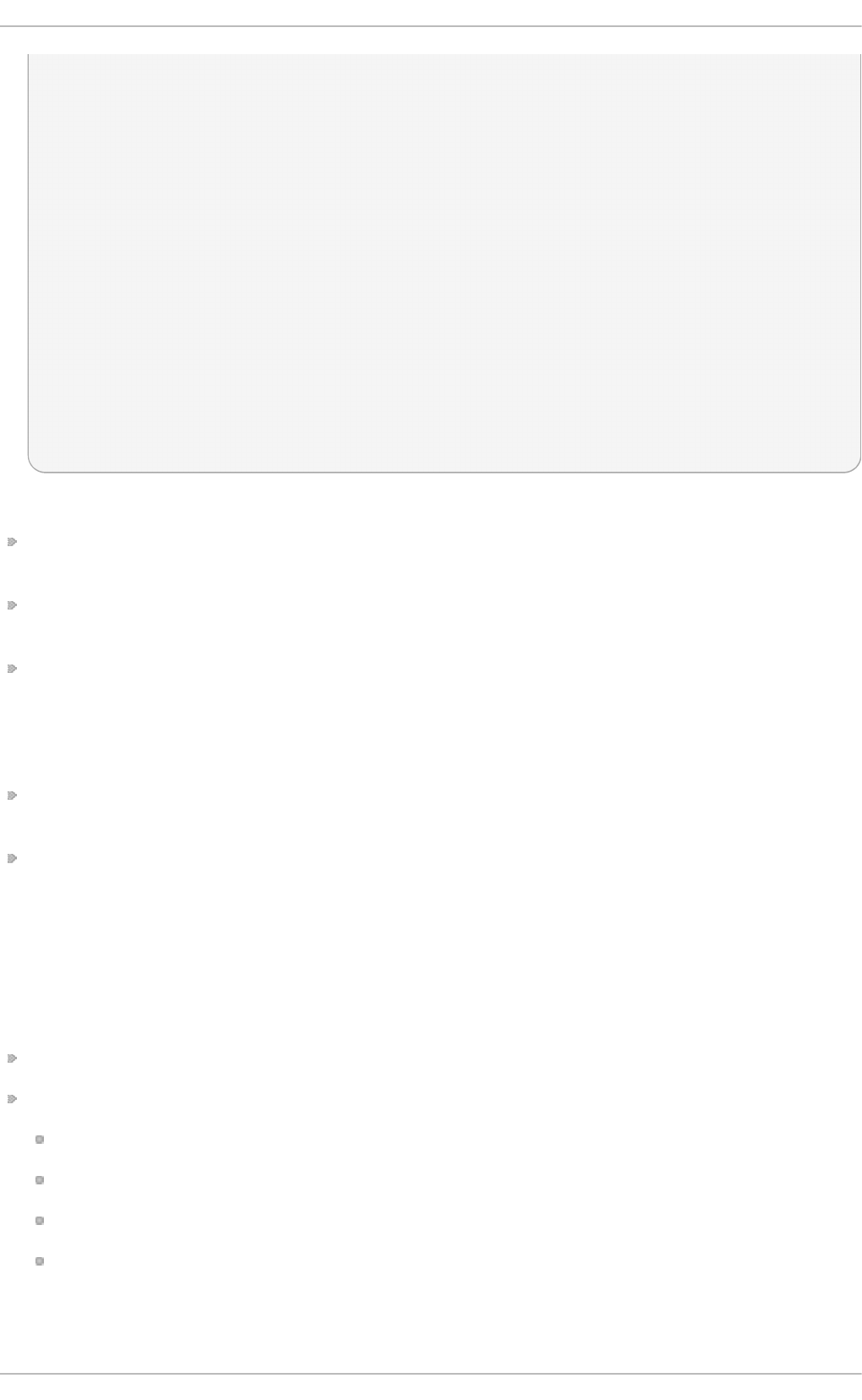The height and width of the screenshot is (1400, 862).
Task: Click the fifth arrow bullet of the first list
Action: 12,859
